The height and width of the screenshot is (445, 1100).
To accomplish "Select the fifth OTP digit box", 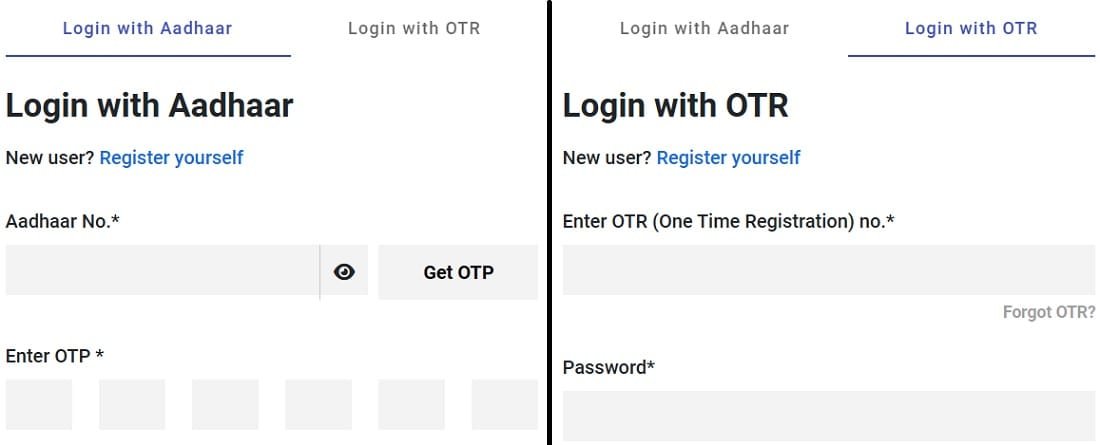I will click(411, 405).
